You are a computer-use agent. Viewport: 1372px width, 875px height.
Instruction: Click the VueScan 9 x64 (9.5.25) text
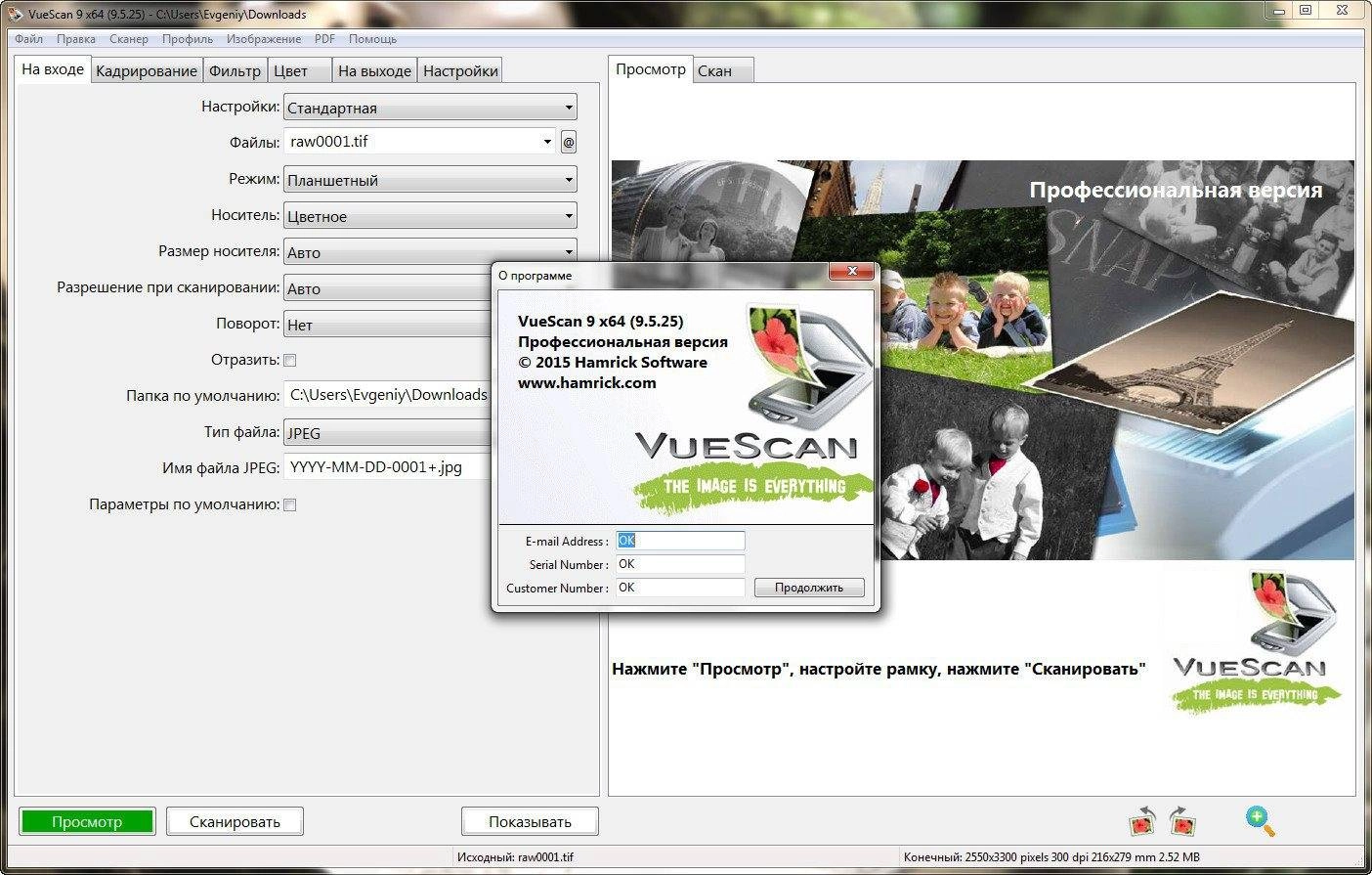(601, 322)
